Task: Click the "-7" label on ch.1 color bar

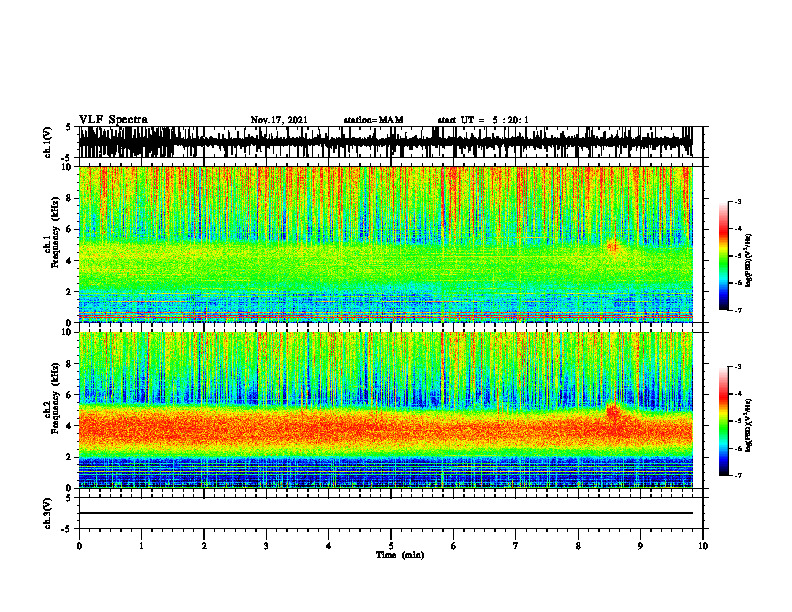Action: click(x=738, y=311)
